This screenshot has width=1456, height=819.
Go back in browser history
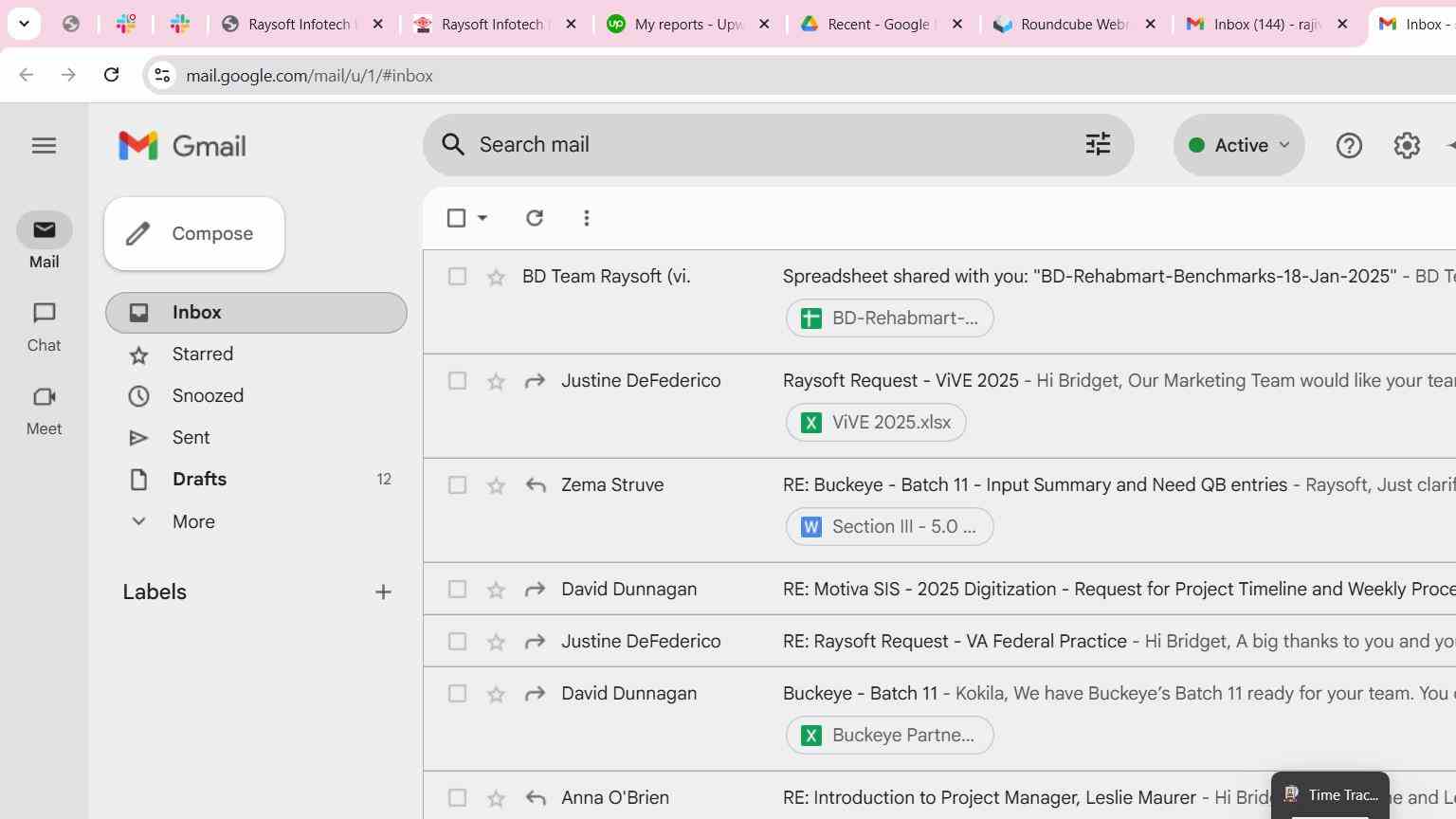pyautogui.click(x=27, y=75)
